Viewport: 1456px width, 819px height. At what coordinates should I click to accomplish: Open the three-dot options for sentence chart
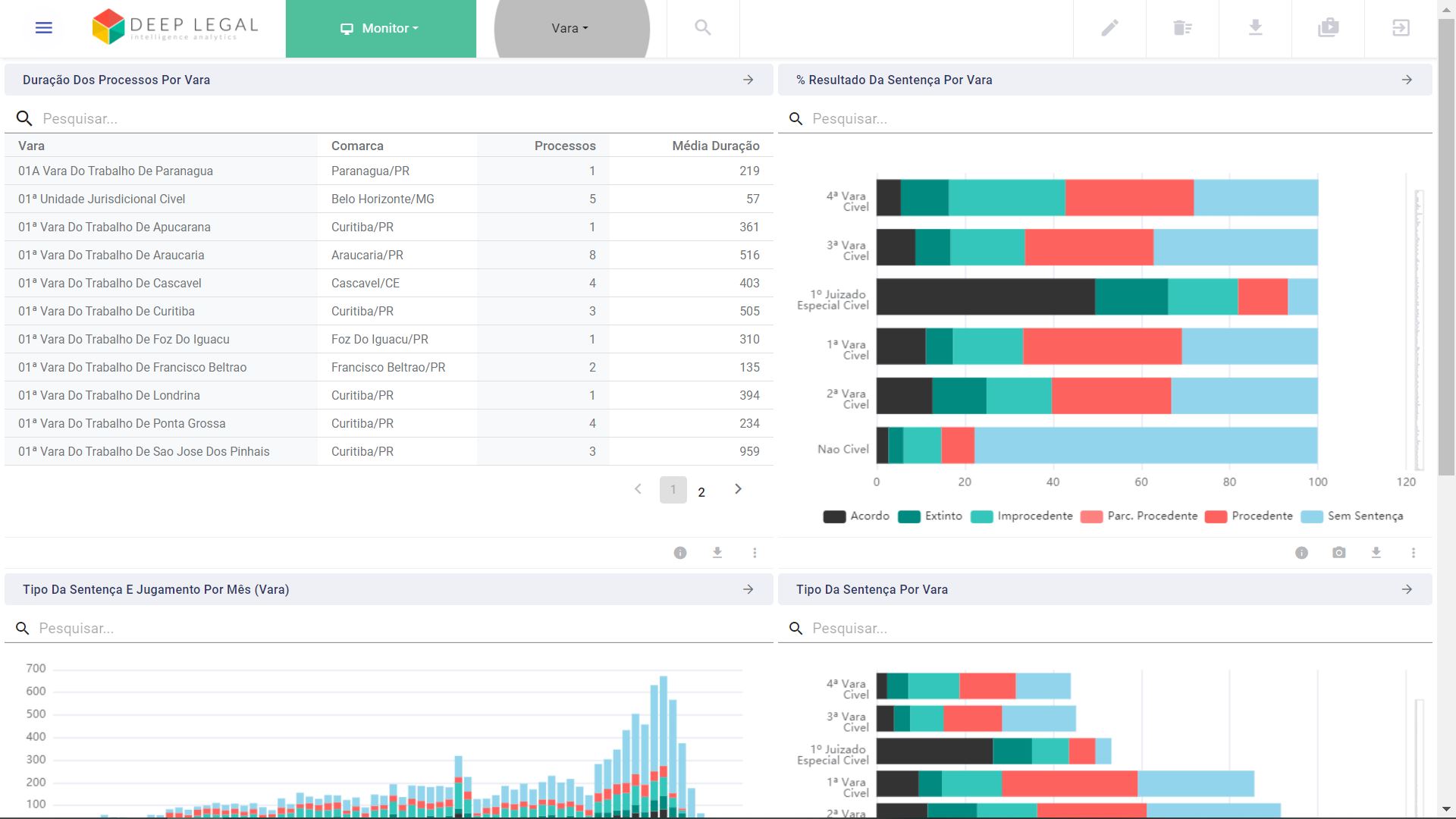click(1413, 553)
